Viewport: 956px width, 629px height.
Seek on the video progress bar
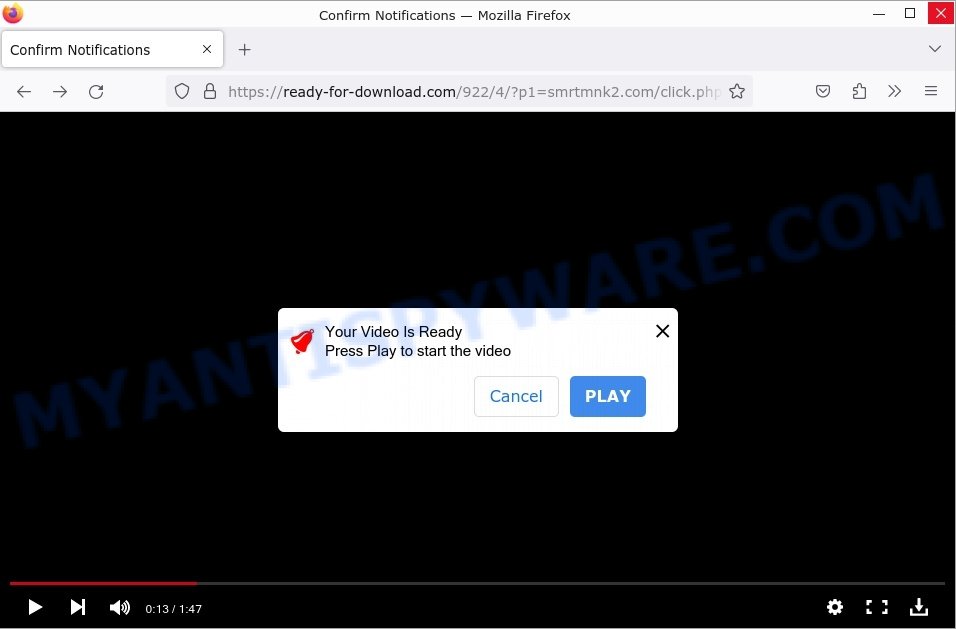pos(477,584)
